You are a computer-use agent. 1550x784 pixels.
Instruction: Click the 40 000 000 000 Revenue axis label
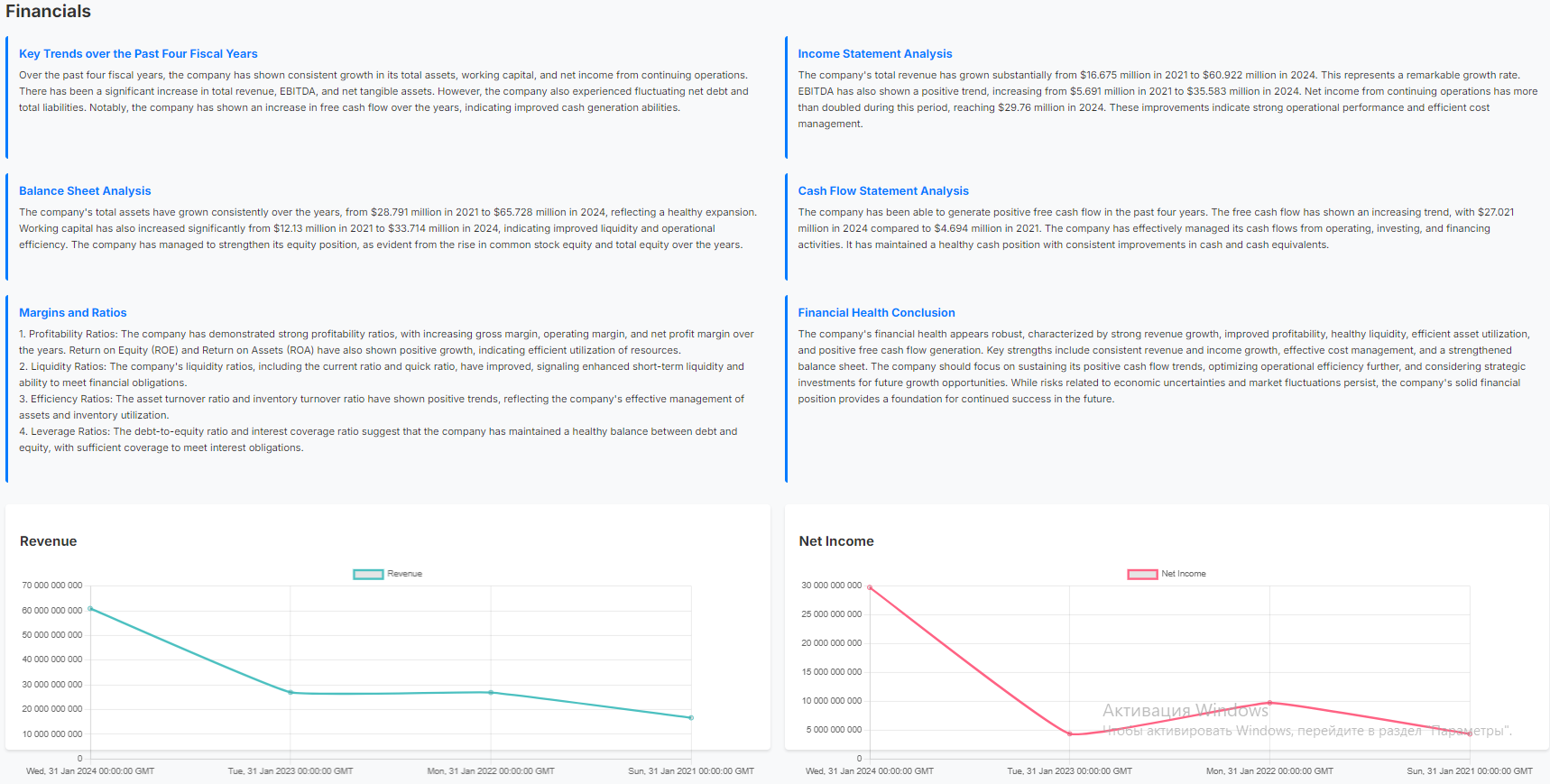pos(52,659)
